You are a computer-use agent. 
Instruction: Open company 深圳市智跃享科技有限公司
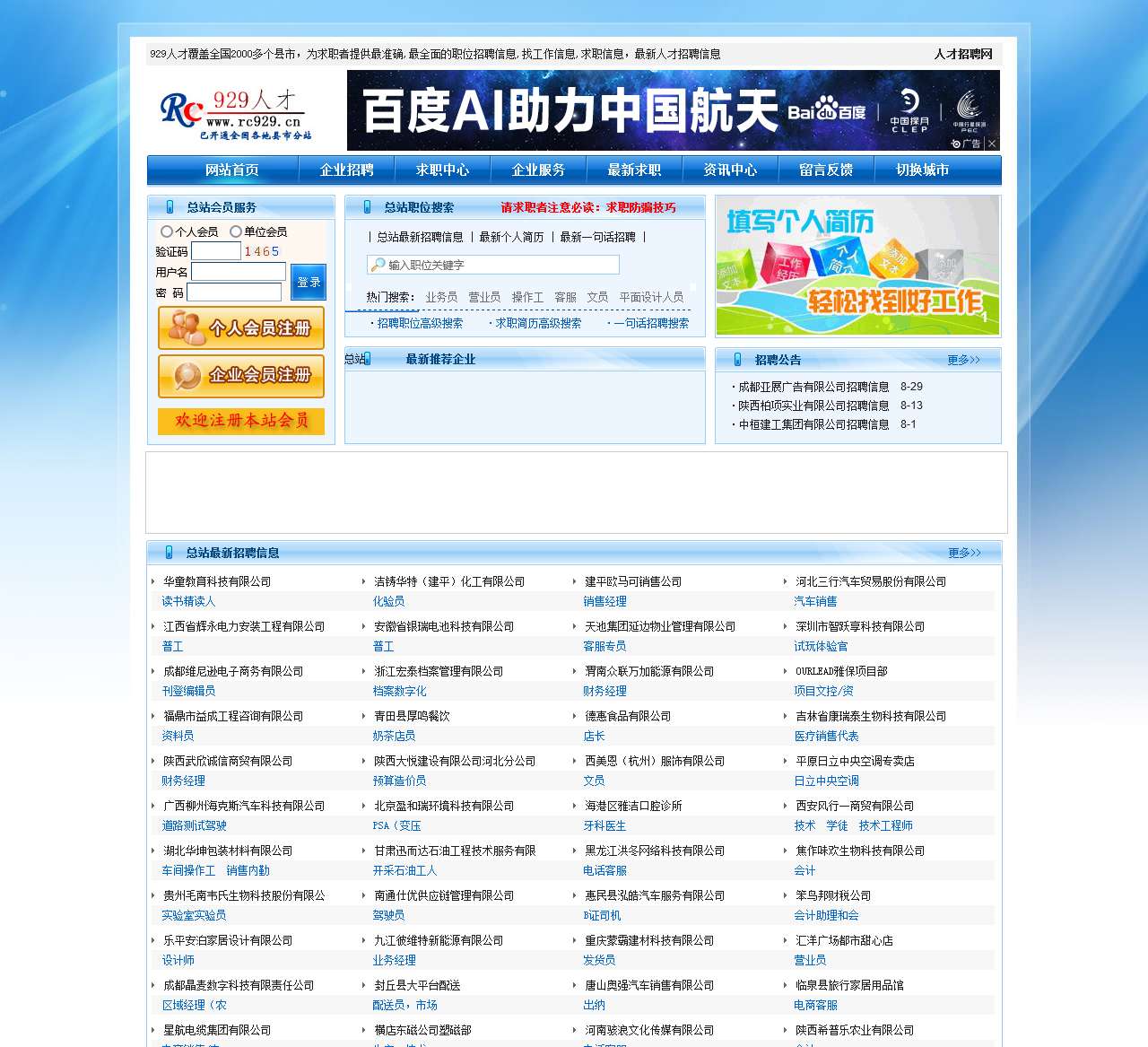click(x=860, y=626)
